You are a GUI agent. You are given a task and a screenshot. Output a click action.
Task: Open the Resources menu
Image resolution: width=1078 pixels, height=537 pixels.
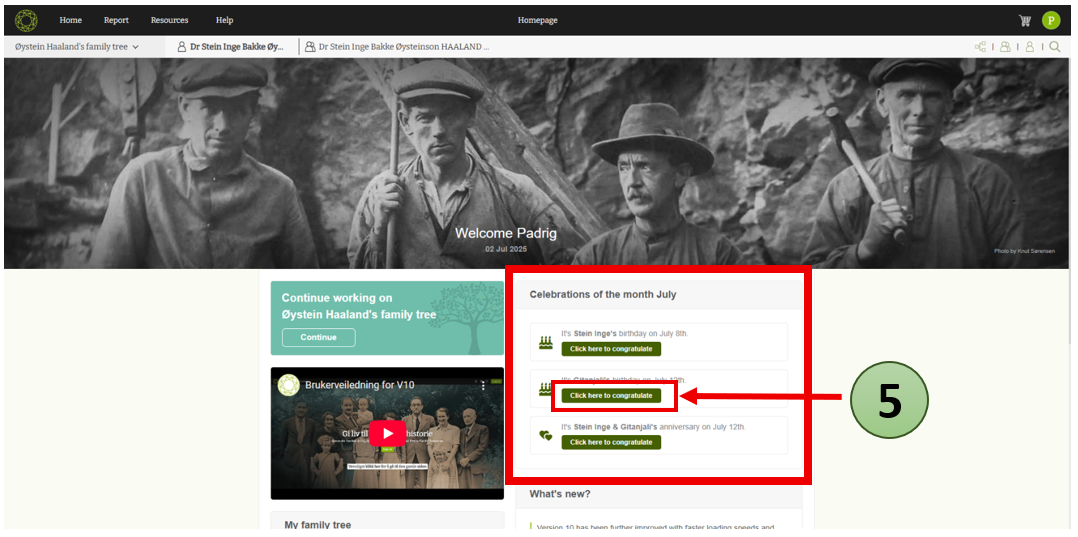pos(169,20)
